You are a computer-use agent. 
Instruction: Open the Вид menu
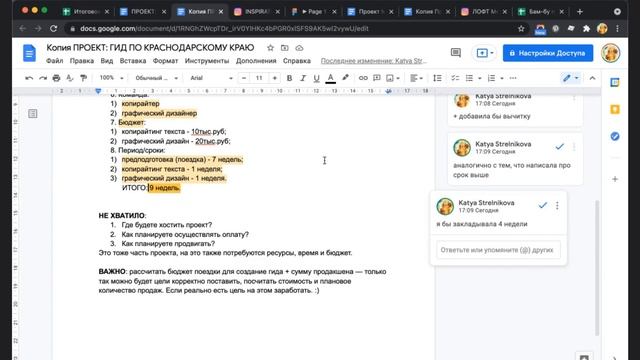click(x=107, y=61)
